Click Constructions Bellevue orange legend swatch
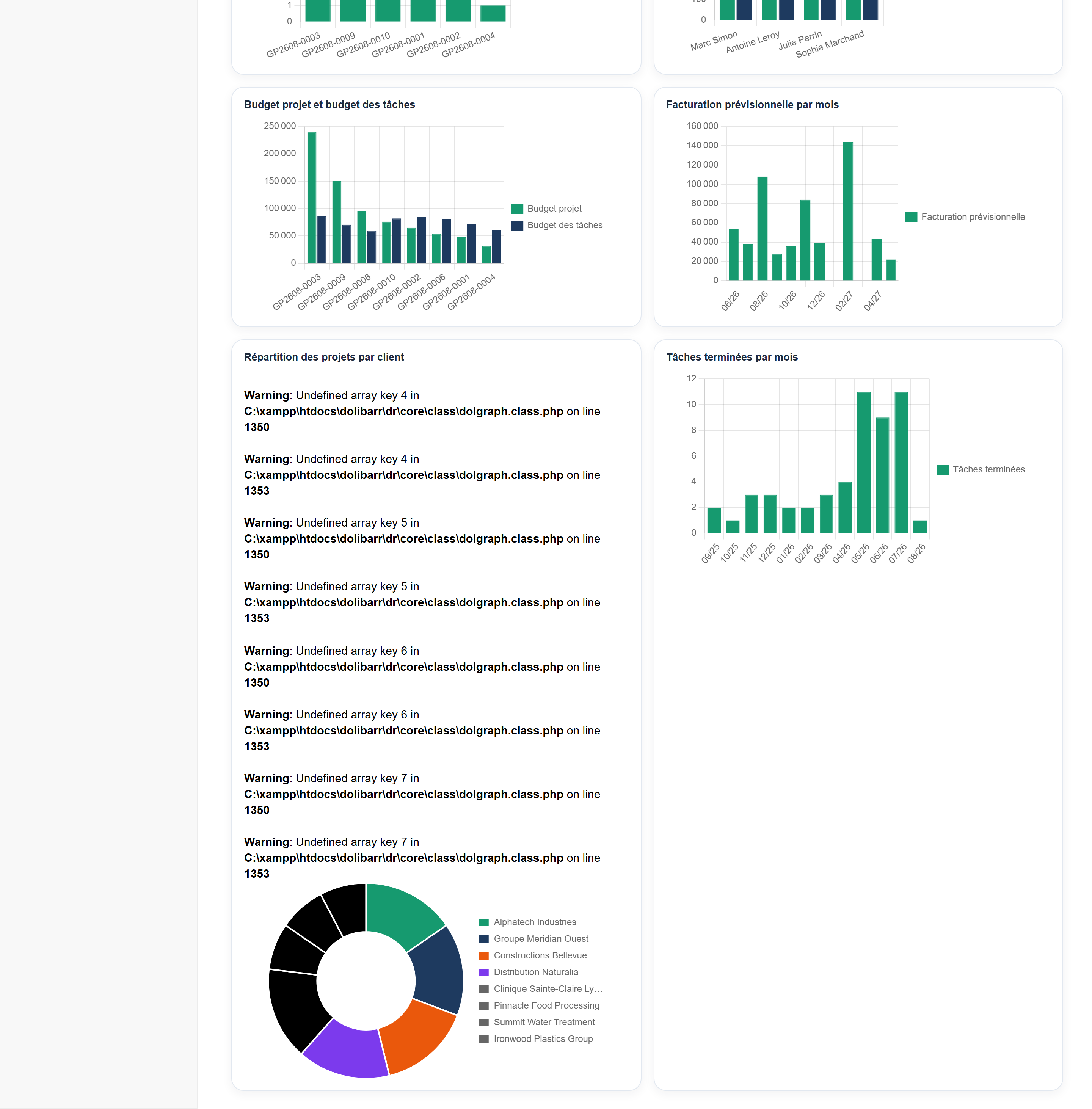The width and height of the screenshot is (1092, 1109). point(483,955)
